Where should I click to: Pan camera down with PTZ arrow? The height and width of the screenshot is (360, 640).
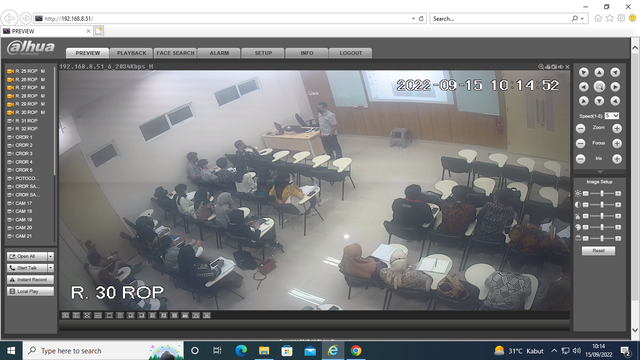(x=599, y=101)
